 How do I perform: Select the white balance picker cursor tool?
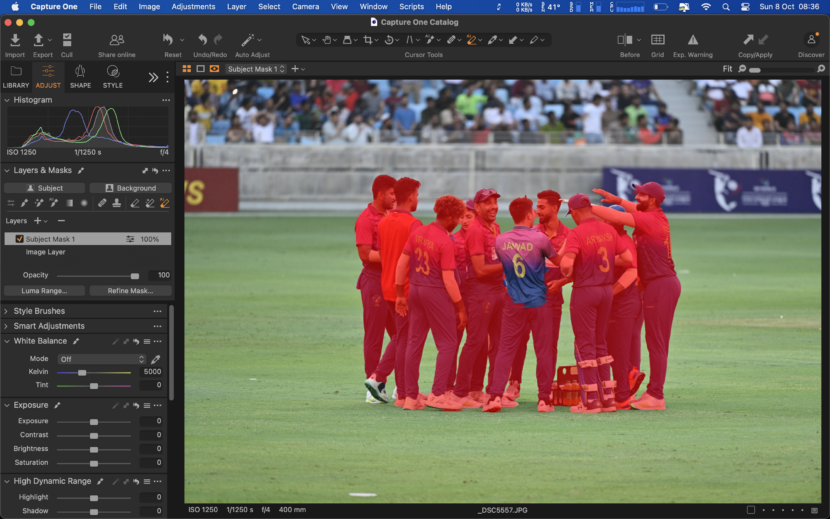[492, 40]
